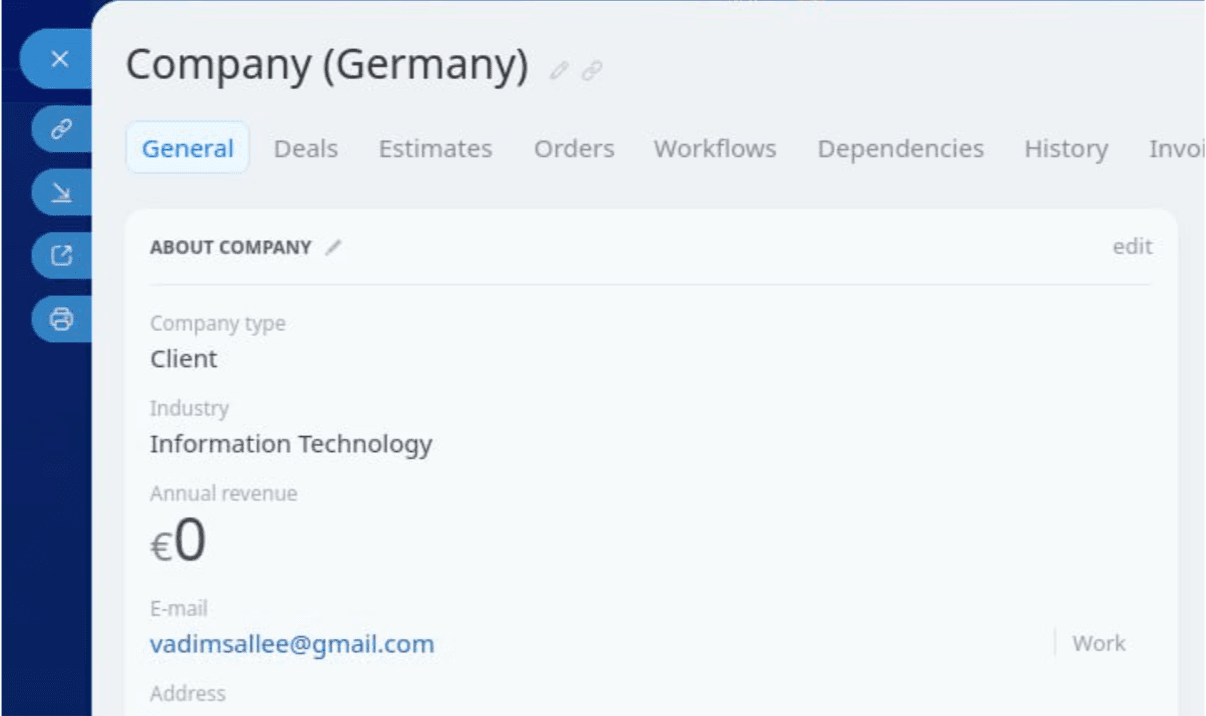1206x716 pixels.
Task: Click the edit link on the About Company card
Action: point(1132,246)
